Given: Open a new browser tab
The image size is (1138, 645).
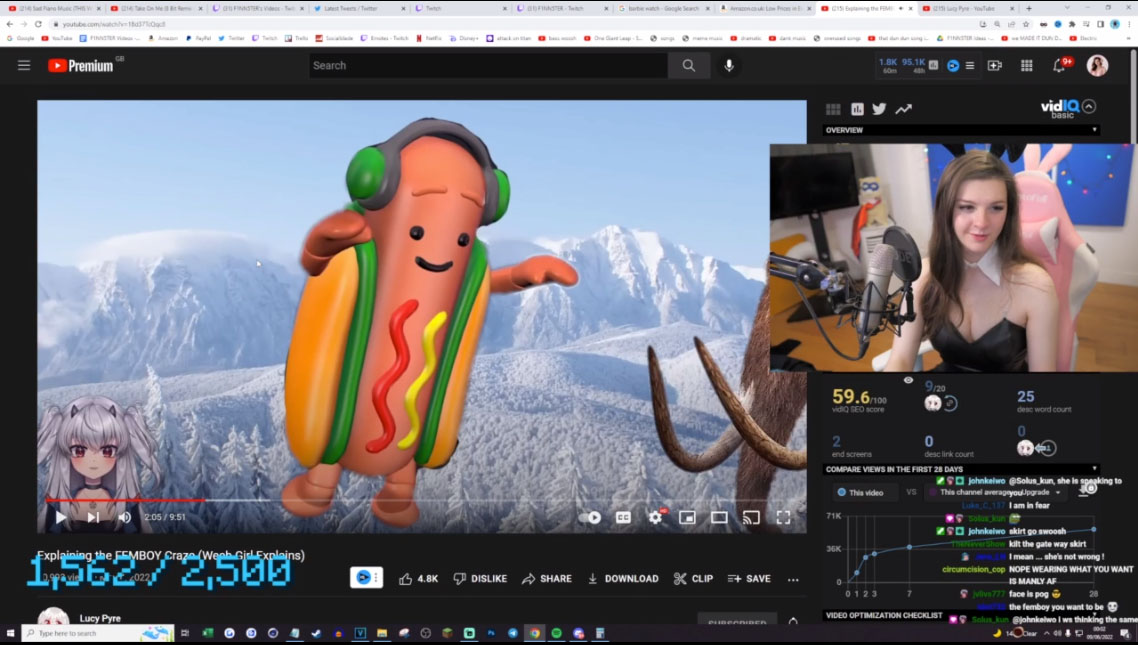Looking at the screenshot, I should [x=1028, y=9].
